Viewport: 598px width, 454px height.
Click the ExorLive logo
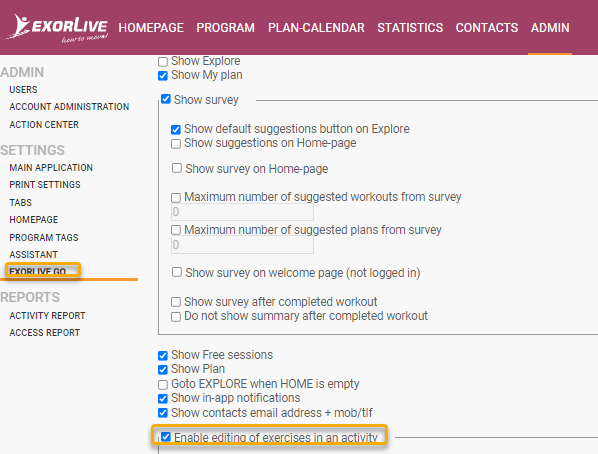click(57, 28)
